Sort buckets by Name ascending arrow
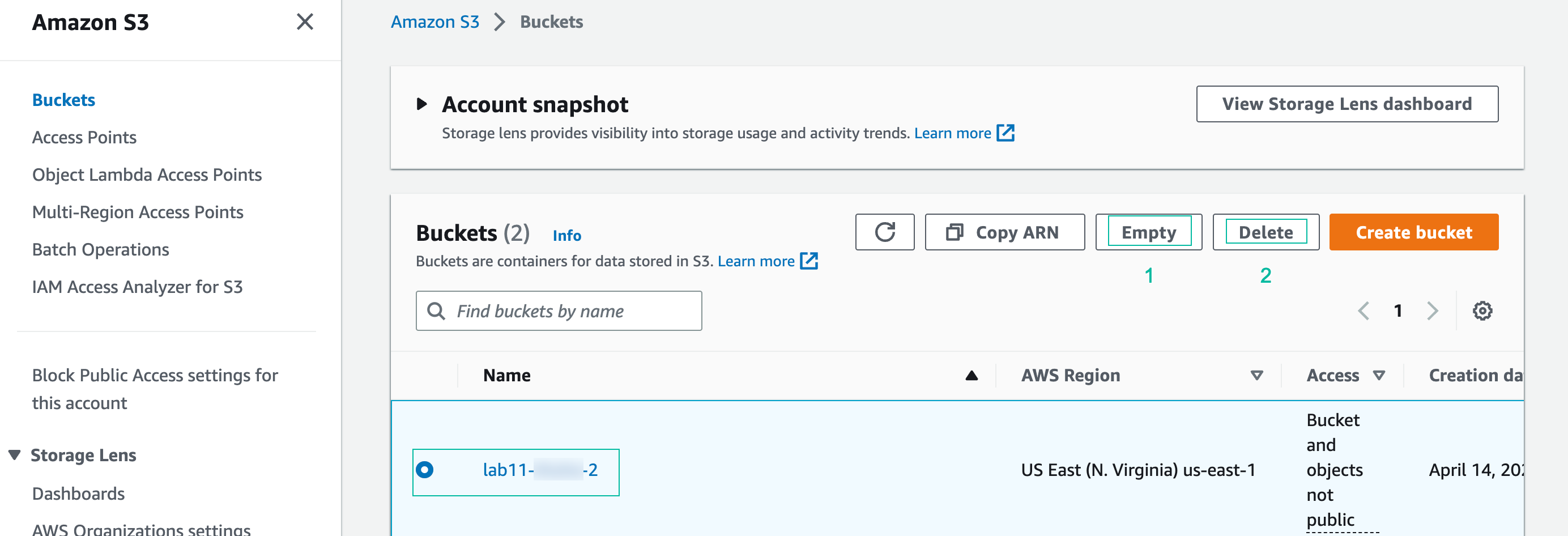 [x=971, y=375]
